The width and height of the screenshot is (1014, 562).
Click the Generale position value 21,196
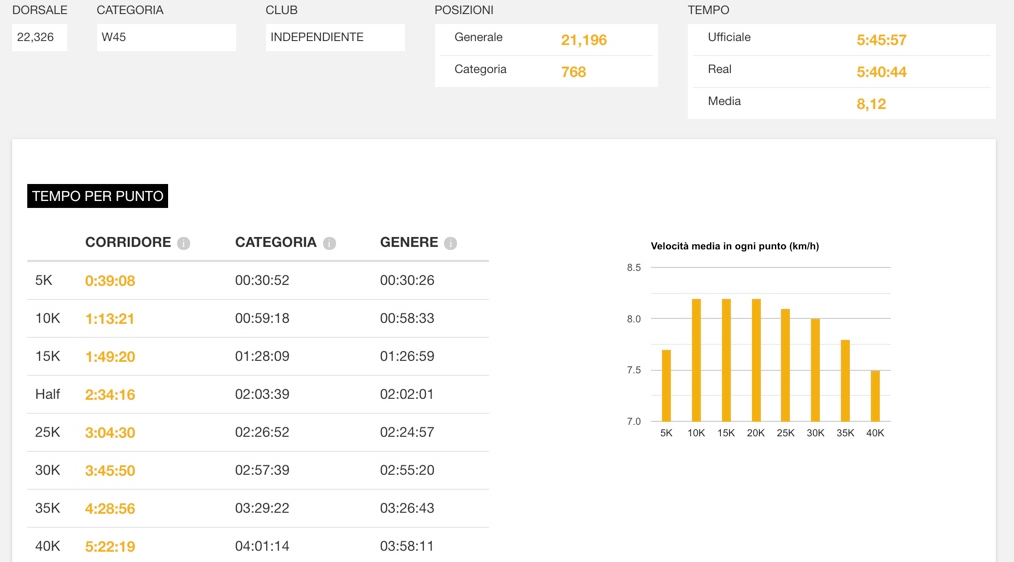[584, 40]
